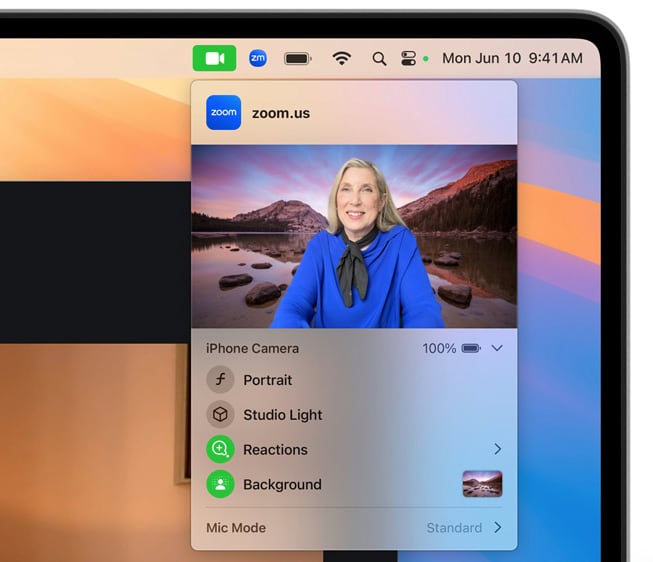Expand the Mic Mode chevron arrow
The image size is (653, 562).
pos(497,527)
